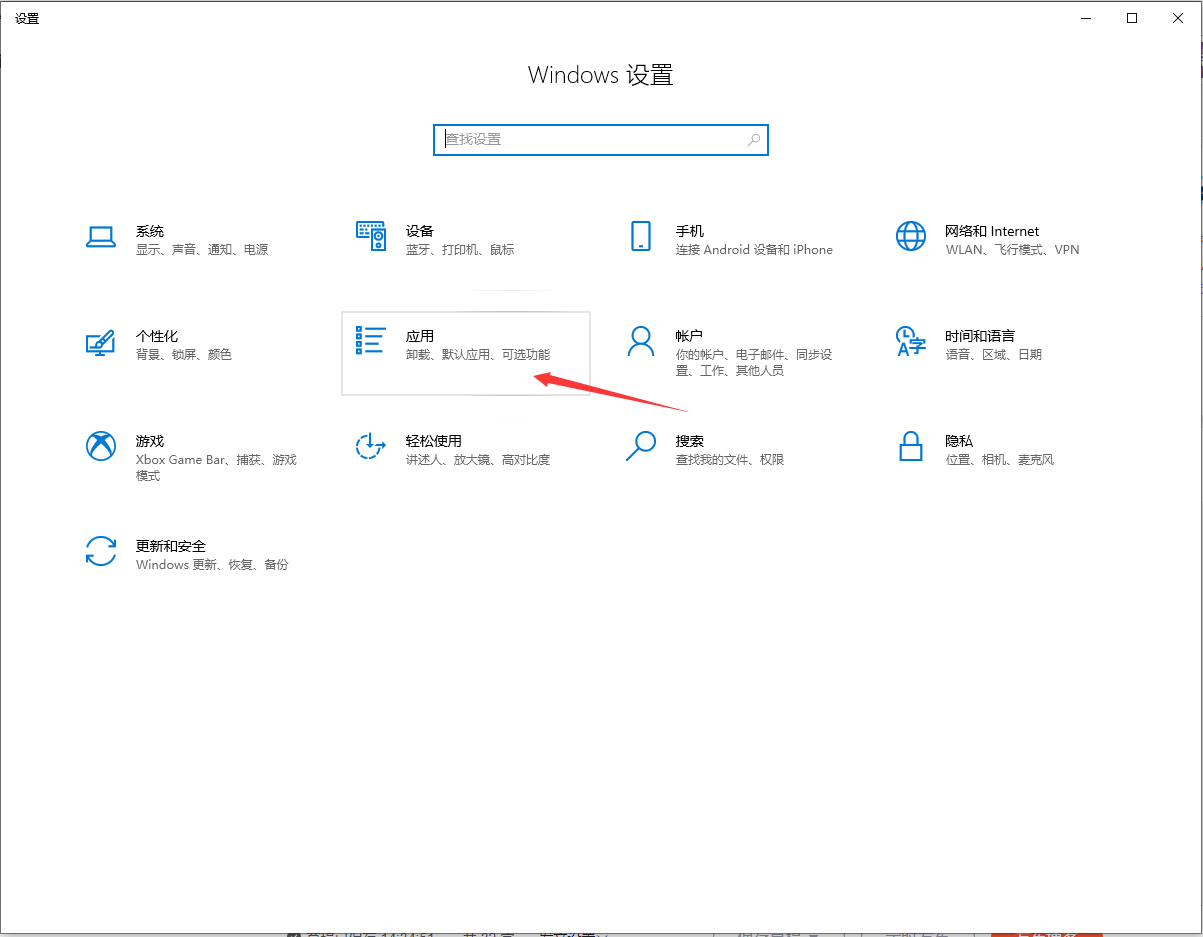The height and width of the screenshot is (937, 1203).
Task: Open the 帐户 person icon
Action: point(641,342)
